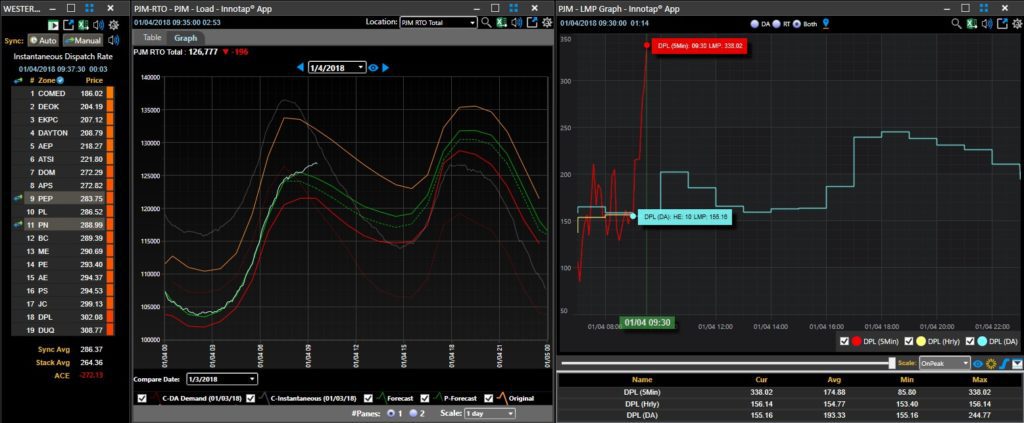Image resolution: width=1024 pixels, height=423 pixels.
Task: Click the red DPL (5Min) legend swatch
Action: 857,341
